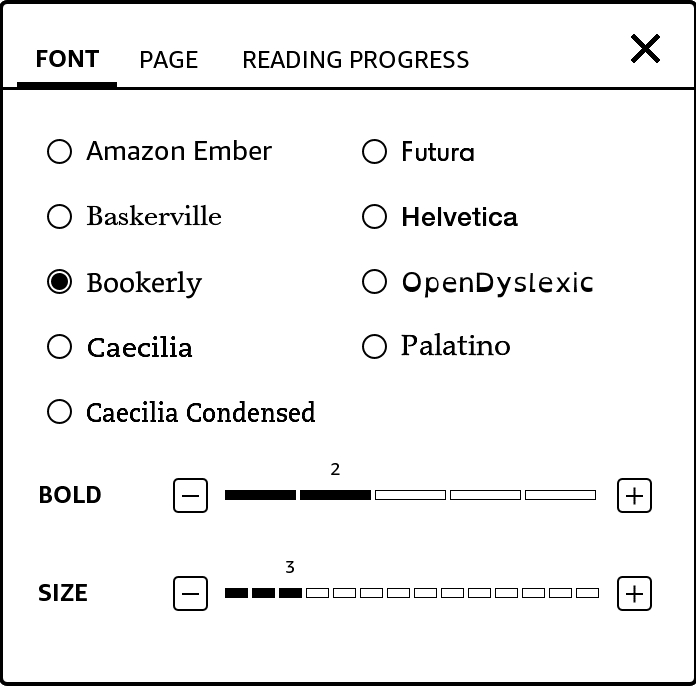This screenshot has width=696, height=686.
Task: Set size slider to the last segment
Action: [x=588, y=593]
